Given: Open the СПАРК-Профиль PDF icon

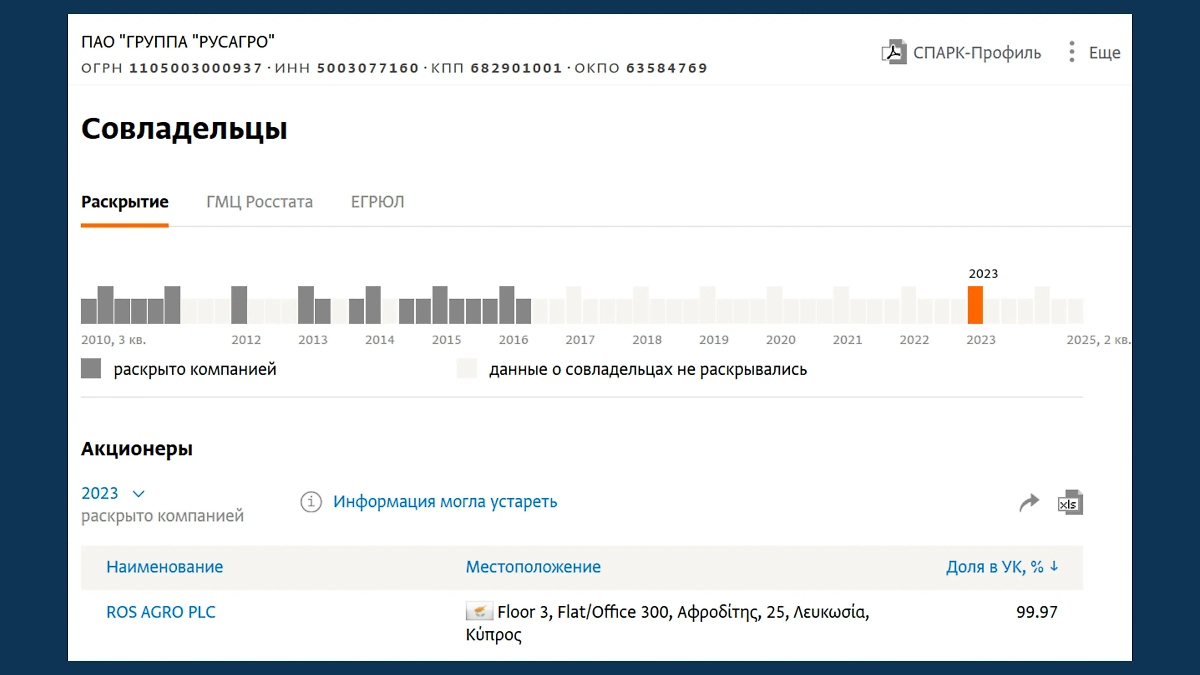Looking at the screenshot, I should 893,53.
